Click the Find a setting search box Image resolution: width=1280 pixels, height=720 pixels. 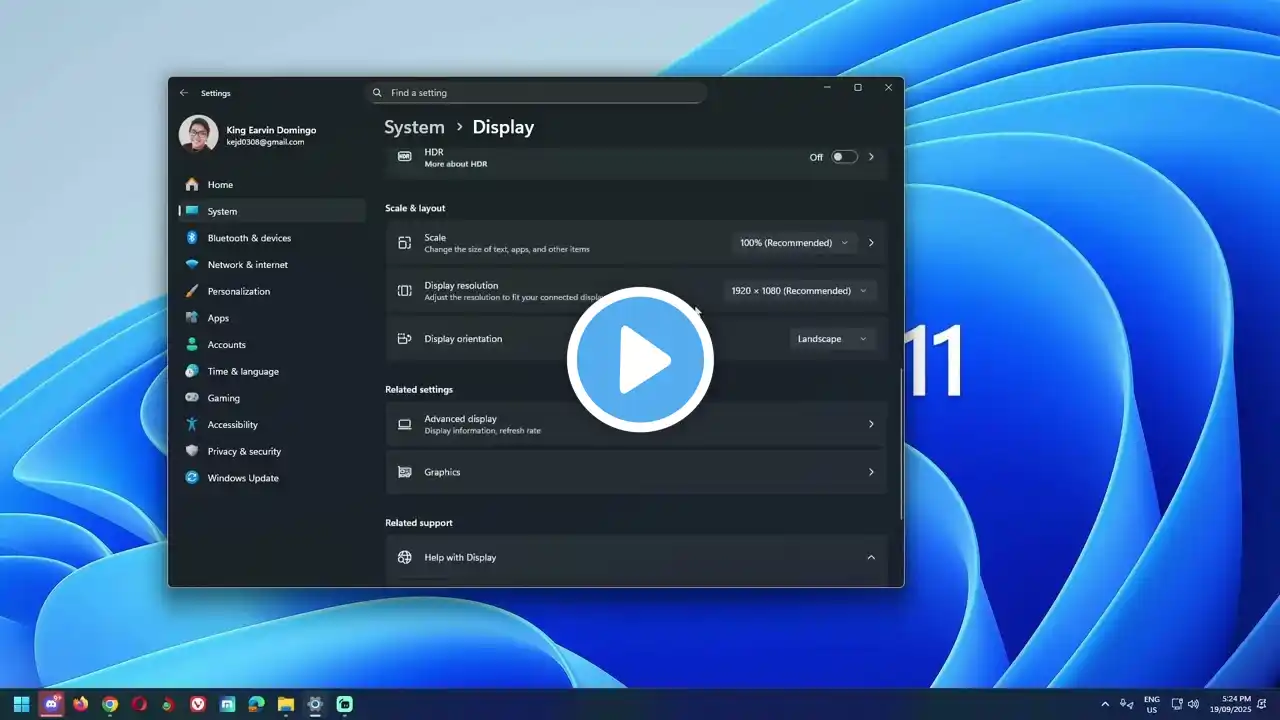coord(536,93)
